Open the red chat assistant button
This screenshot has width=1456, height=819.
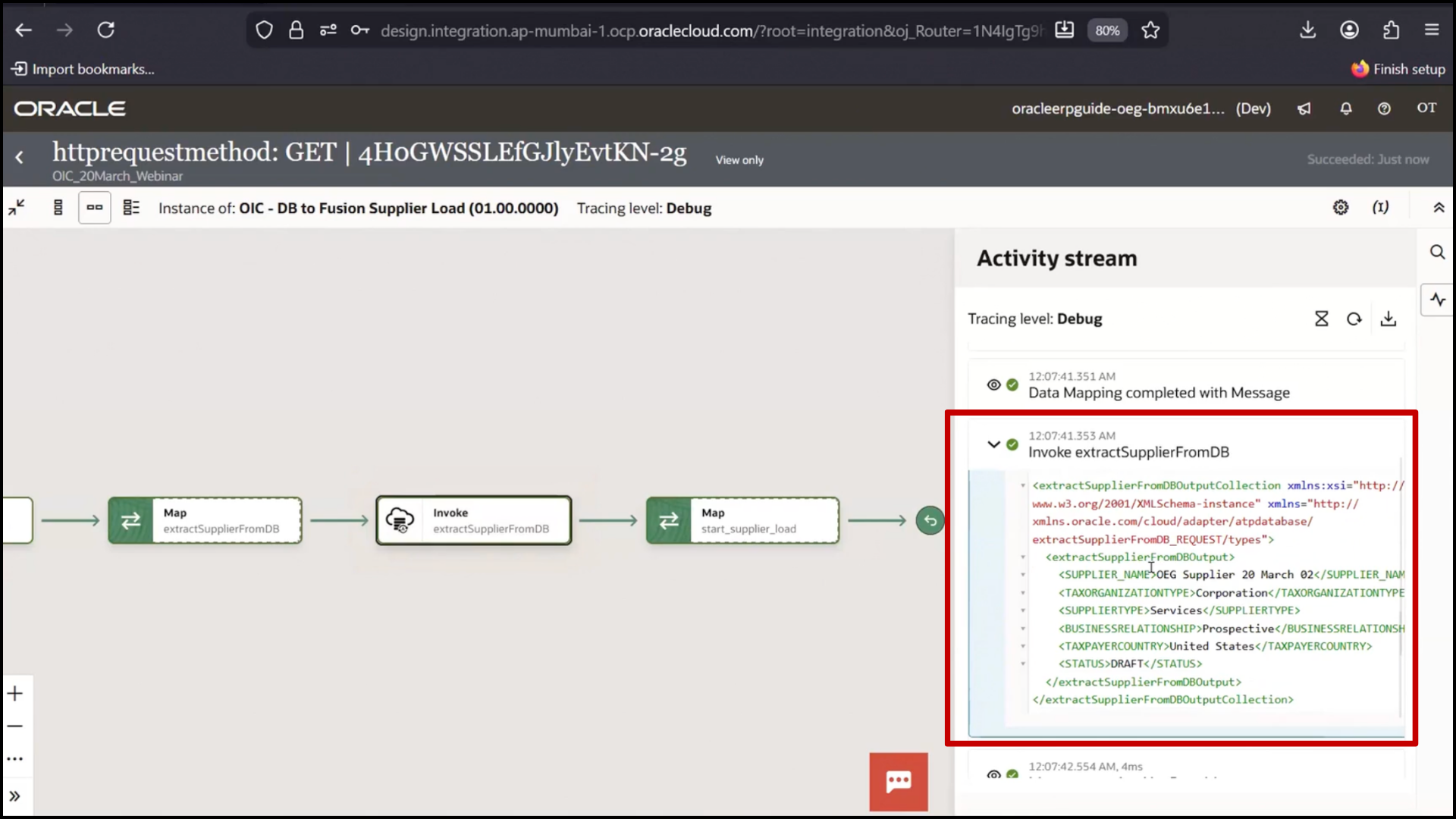tap(899, 782)
